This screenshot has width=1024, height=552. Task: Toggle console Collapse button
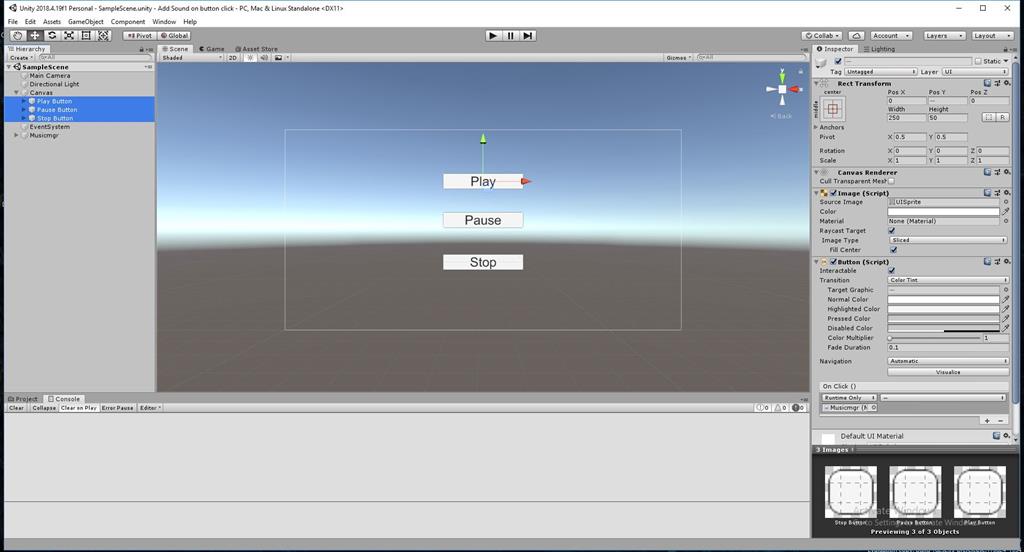pos(44,408)
